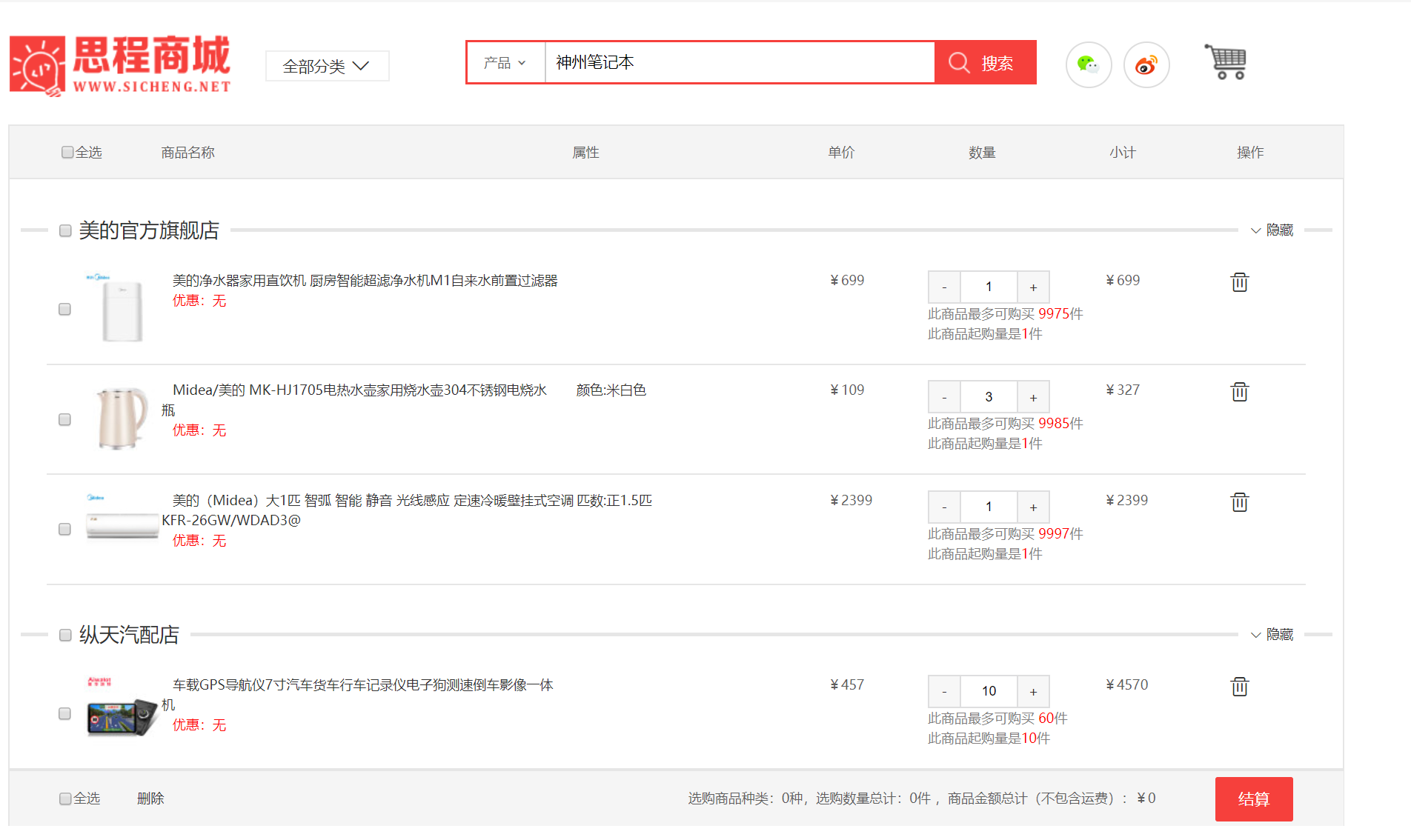Decrease the car GPS navigator quantity

pyautogui.click(x=944, y=691)
